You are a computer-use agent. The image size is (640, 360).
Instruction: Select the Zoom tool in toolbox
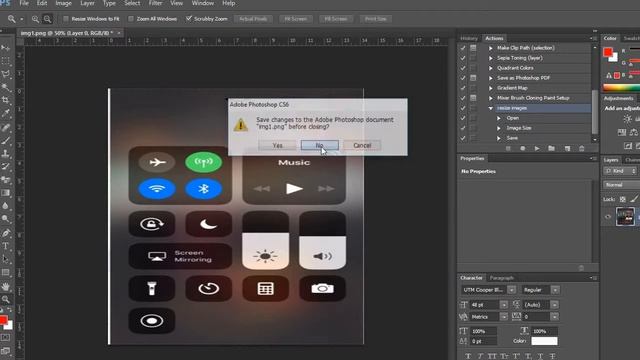click(x=5, y=300)
